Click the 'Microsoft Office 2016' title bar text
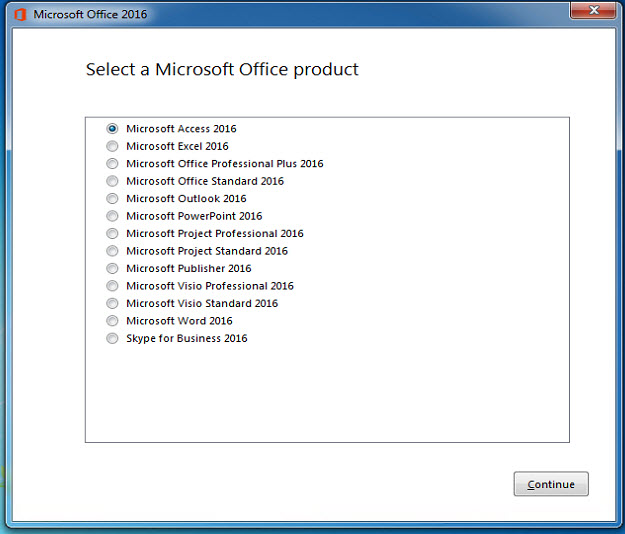The width and height of the screenshot is (625, 534). click(90, 15)
